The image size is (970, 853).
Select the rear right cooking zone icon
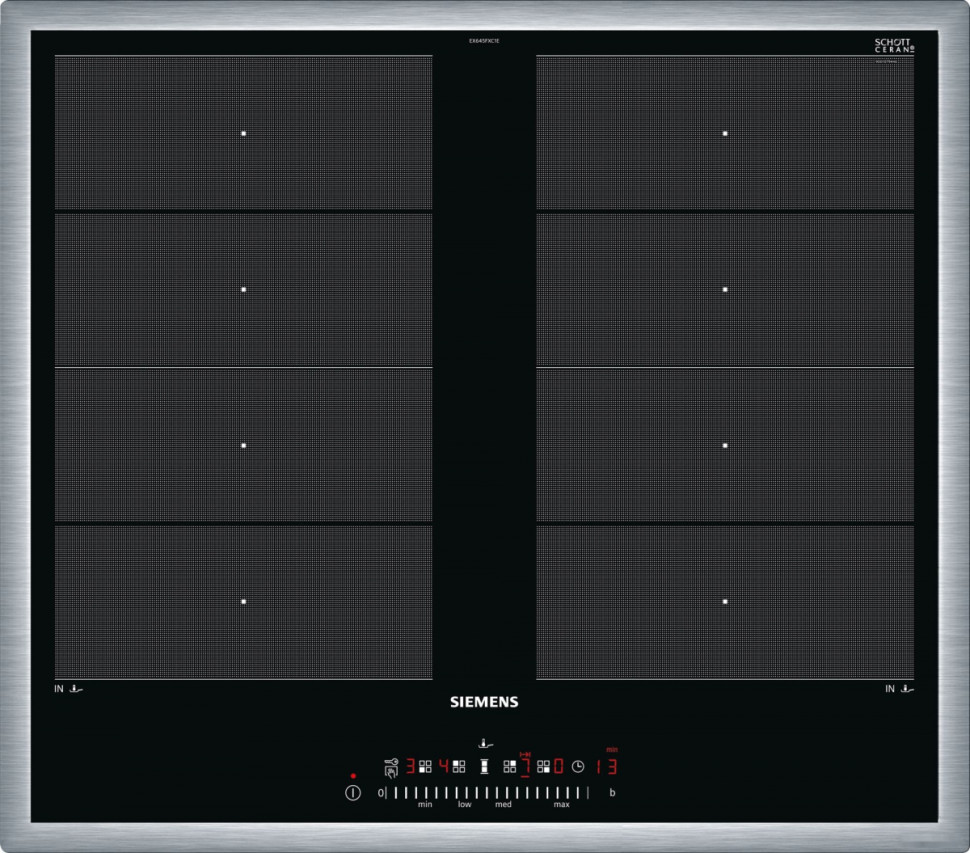click(x=510, y=767)
